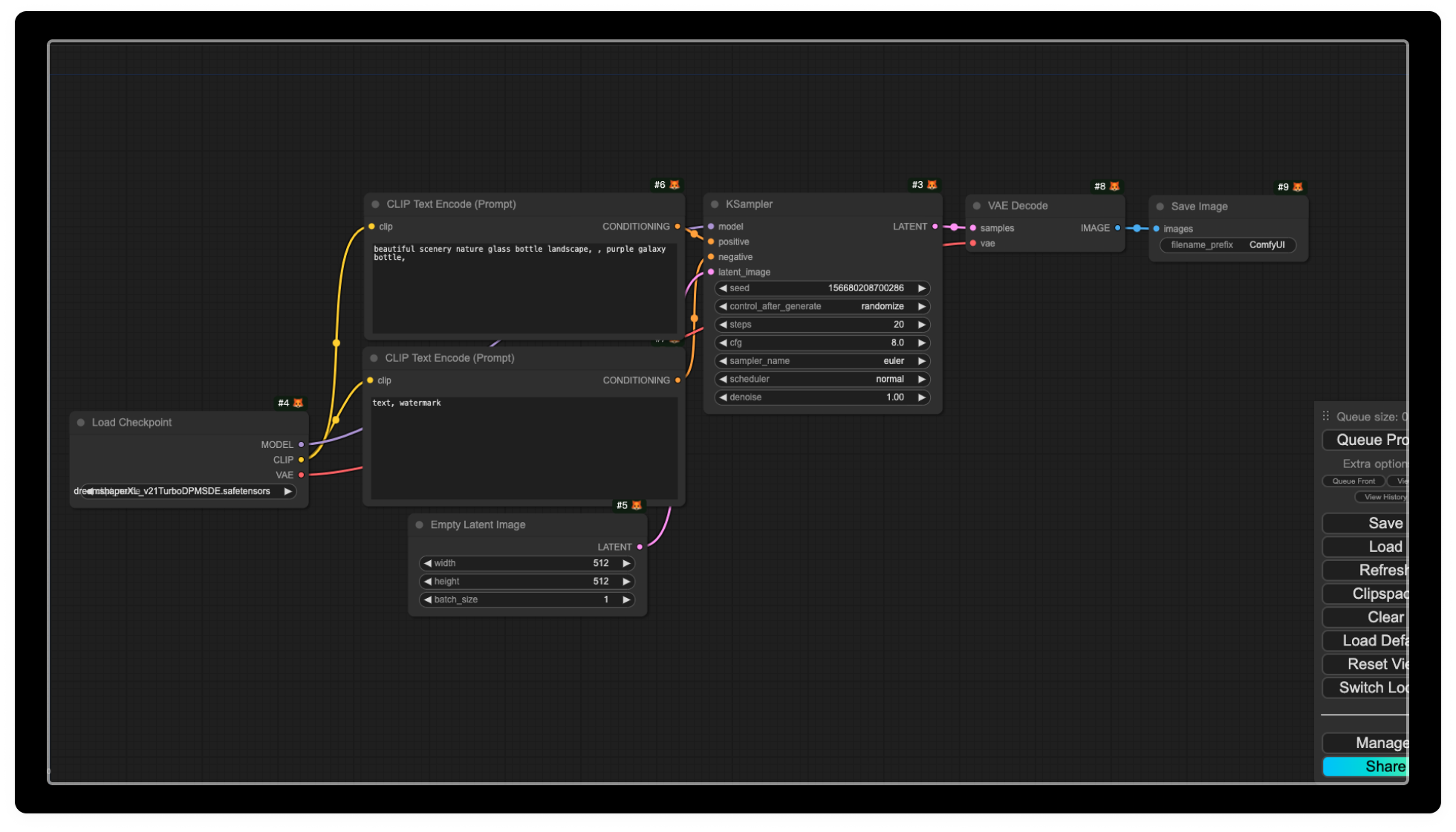Screen dimensions: 1456x832
Task: Click the fox badge on Empty Latent Image node #5
Action: [x=635, y=504]
